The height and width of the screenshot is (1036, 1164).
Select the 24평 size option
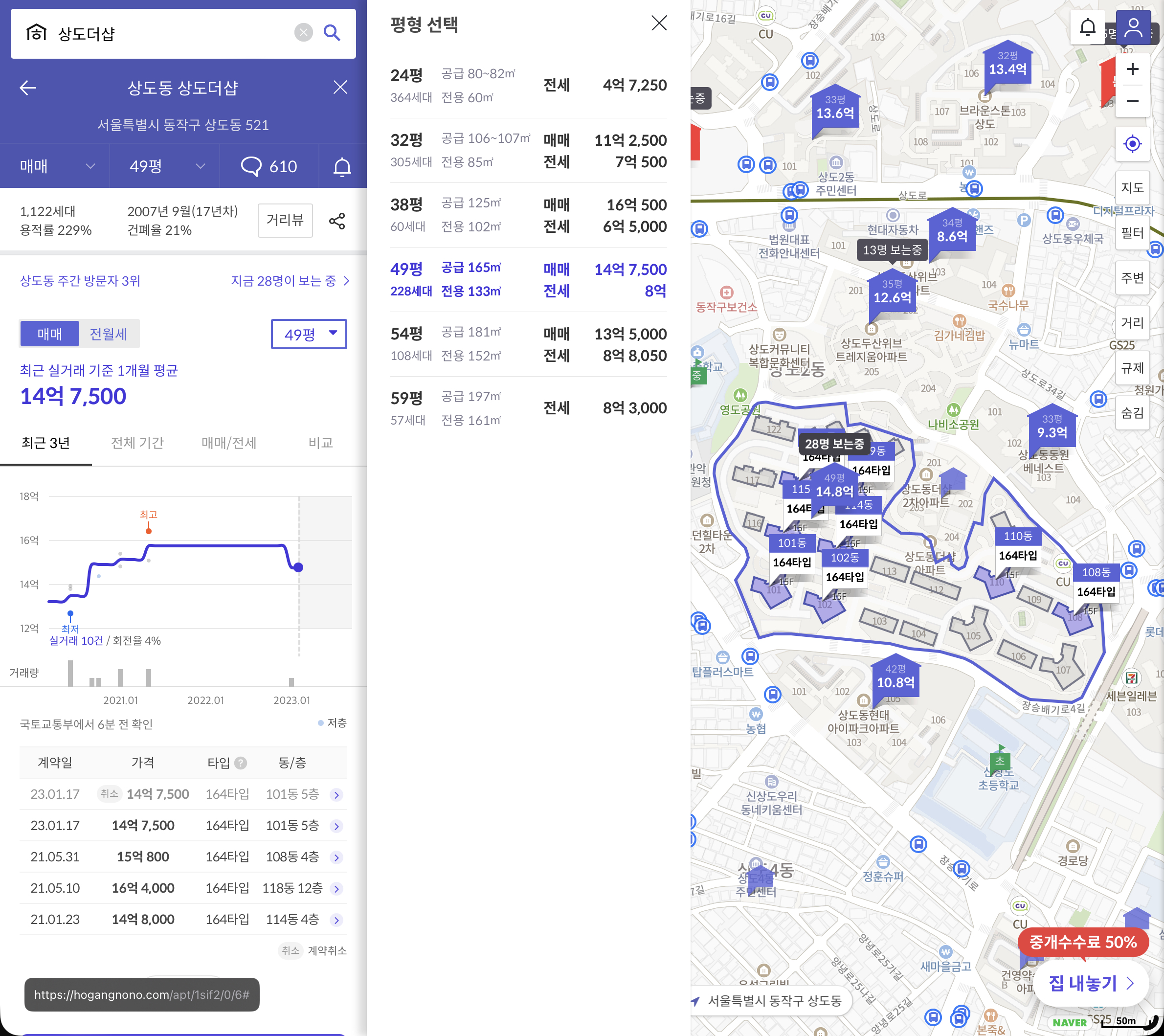click(x=529, y=86)
